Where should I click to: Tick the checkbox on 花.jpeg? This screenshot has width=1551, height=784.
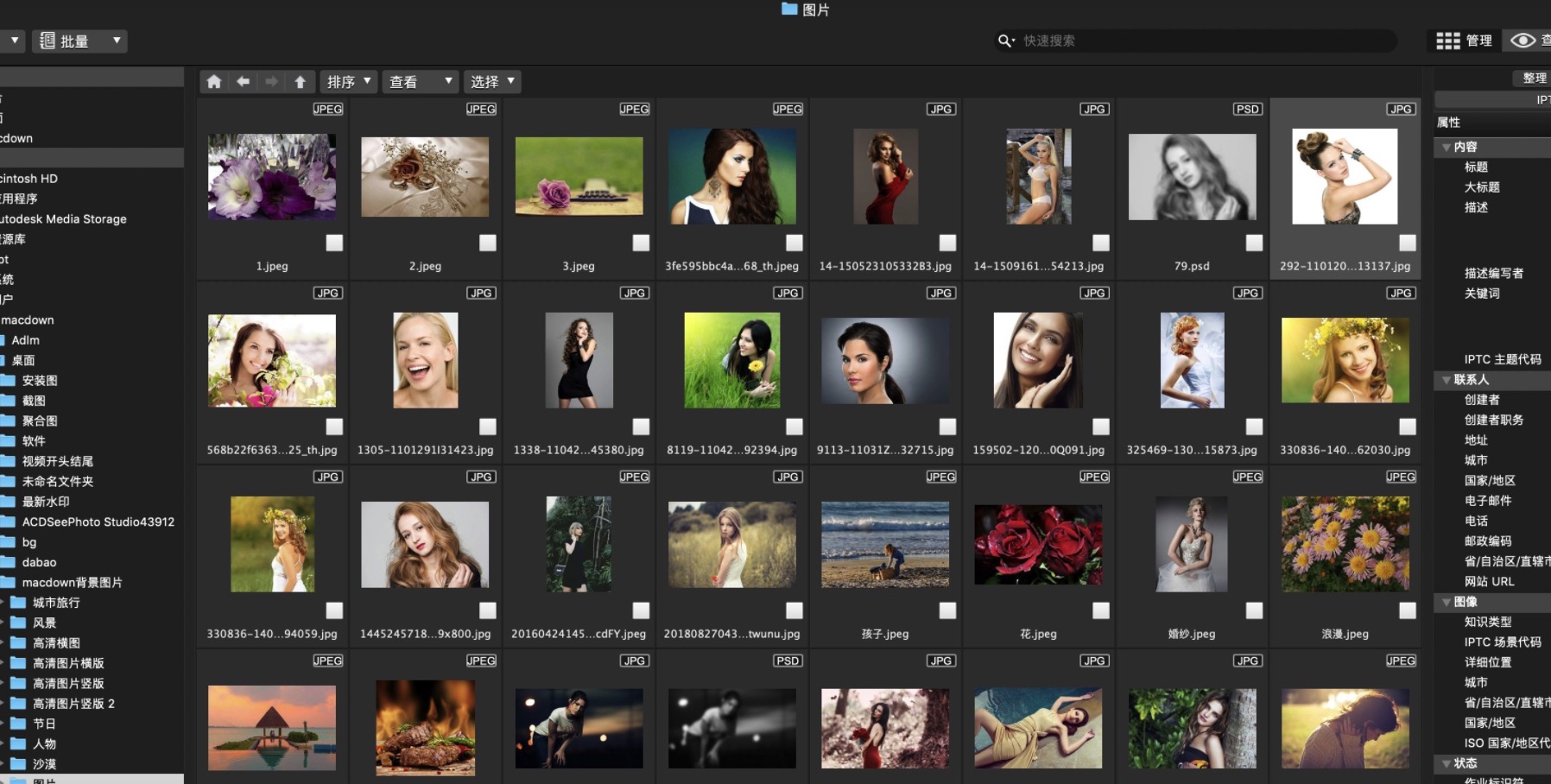1101,610
